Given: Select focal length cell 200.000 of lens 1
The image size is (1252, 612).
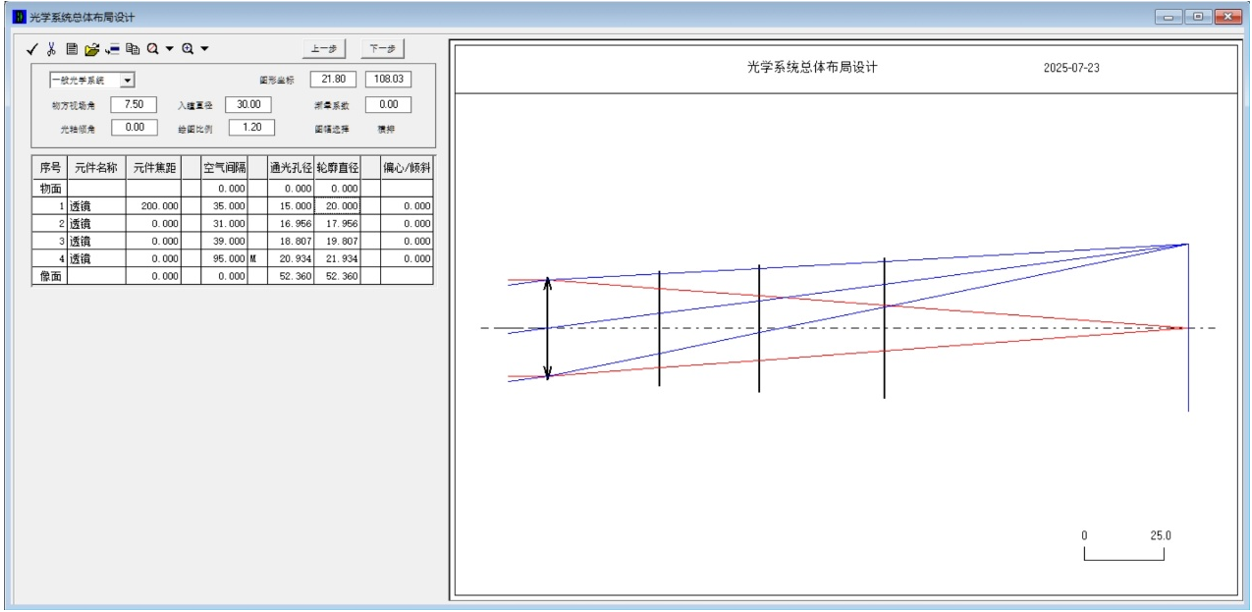Looking at the screenshot, I should coord(153,205).
